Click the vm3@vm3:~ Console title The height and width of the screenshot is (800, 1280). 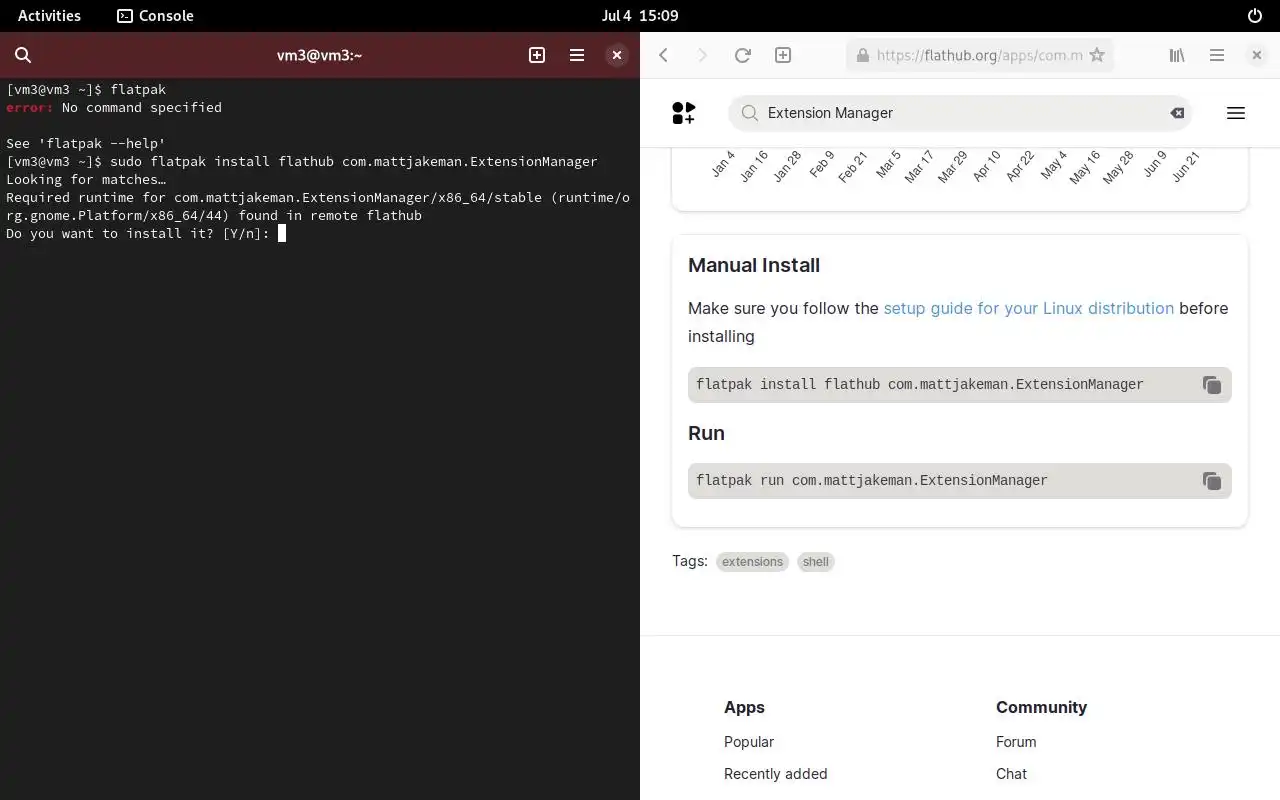(x=319, y=55)
